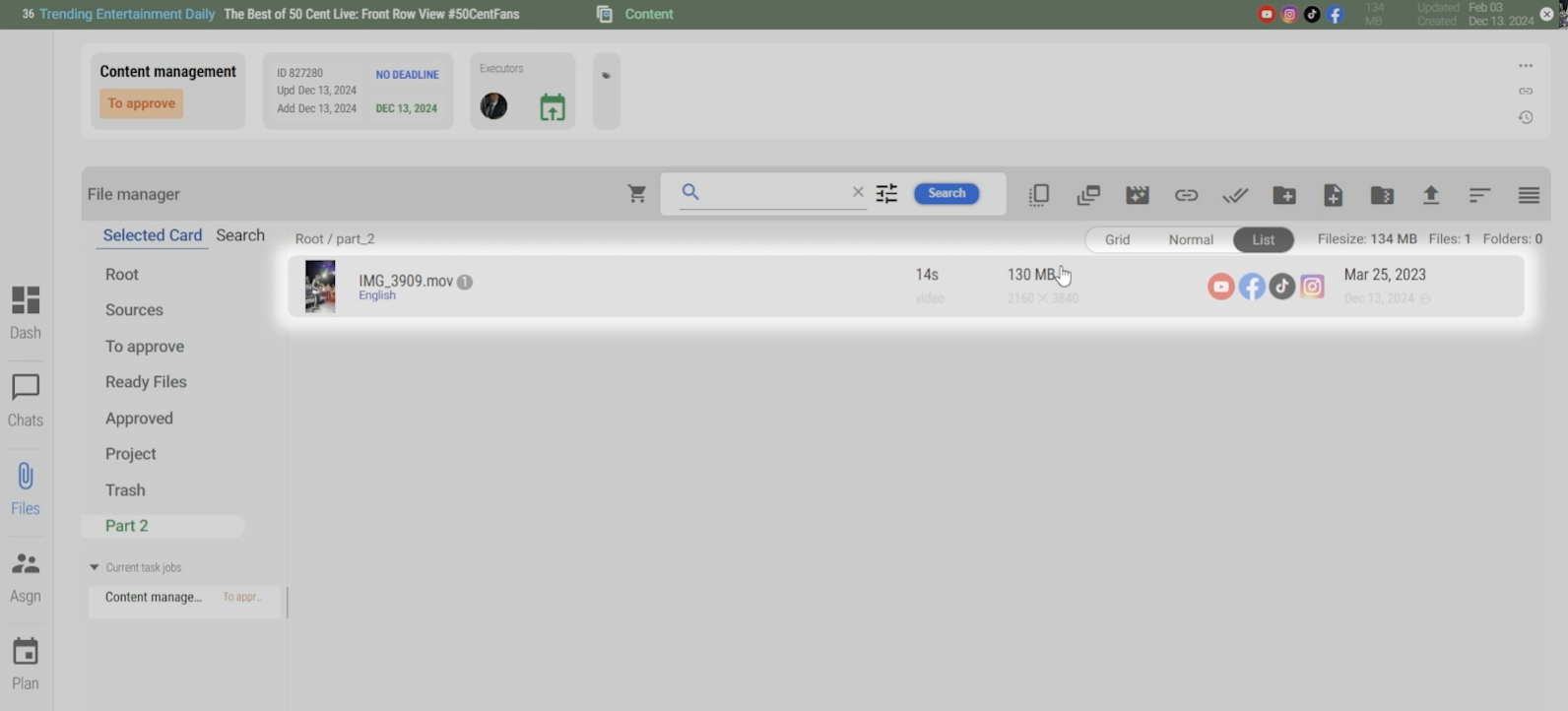Open the Chats section in sidebar

[25, 400]
